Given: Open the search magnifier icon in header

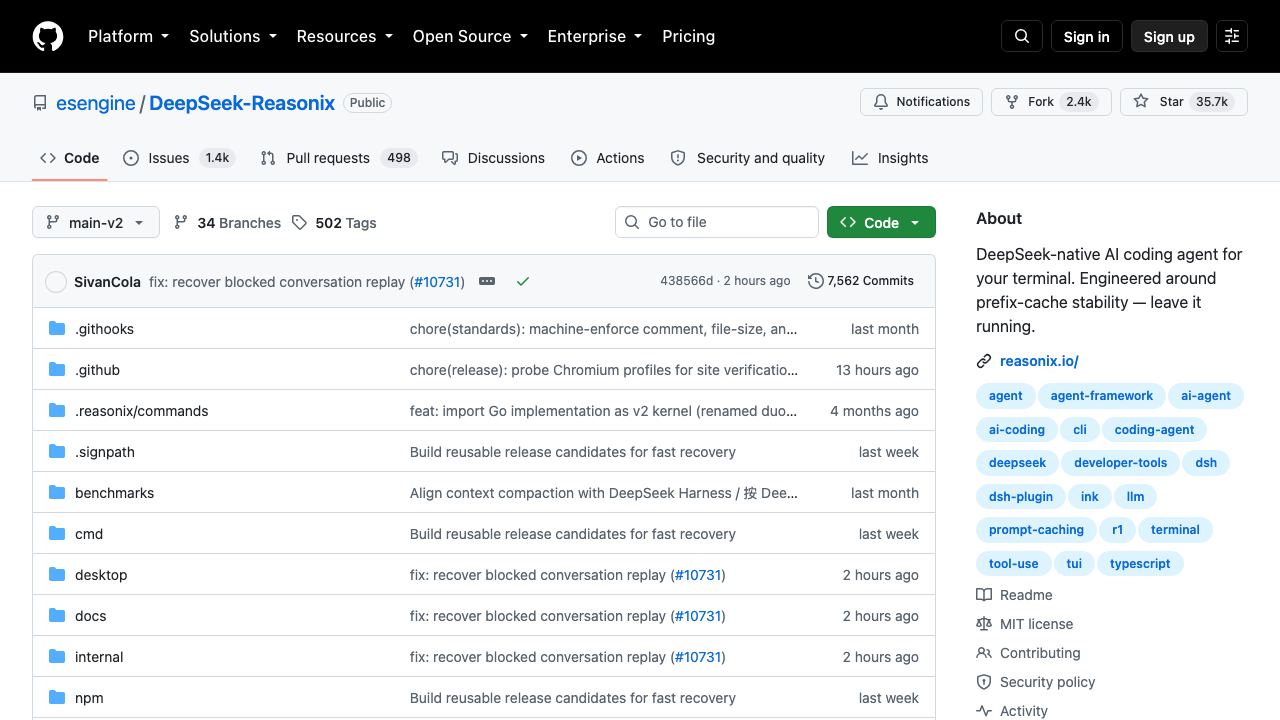Looking at the screenshot, I should (x=1022, y=36).
